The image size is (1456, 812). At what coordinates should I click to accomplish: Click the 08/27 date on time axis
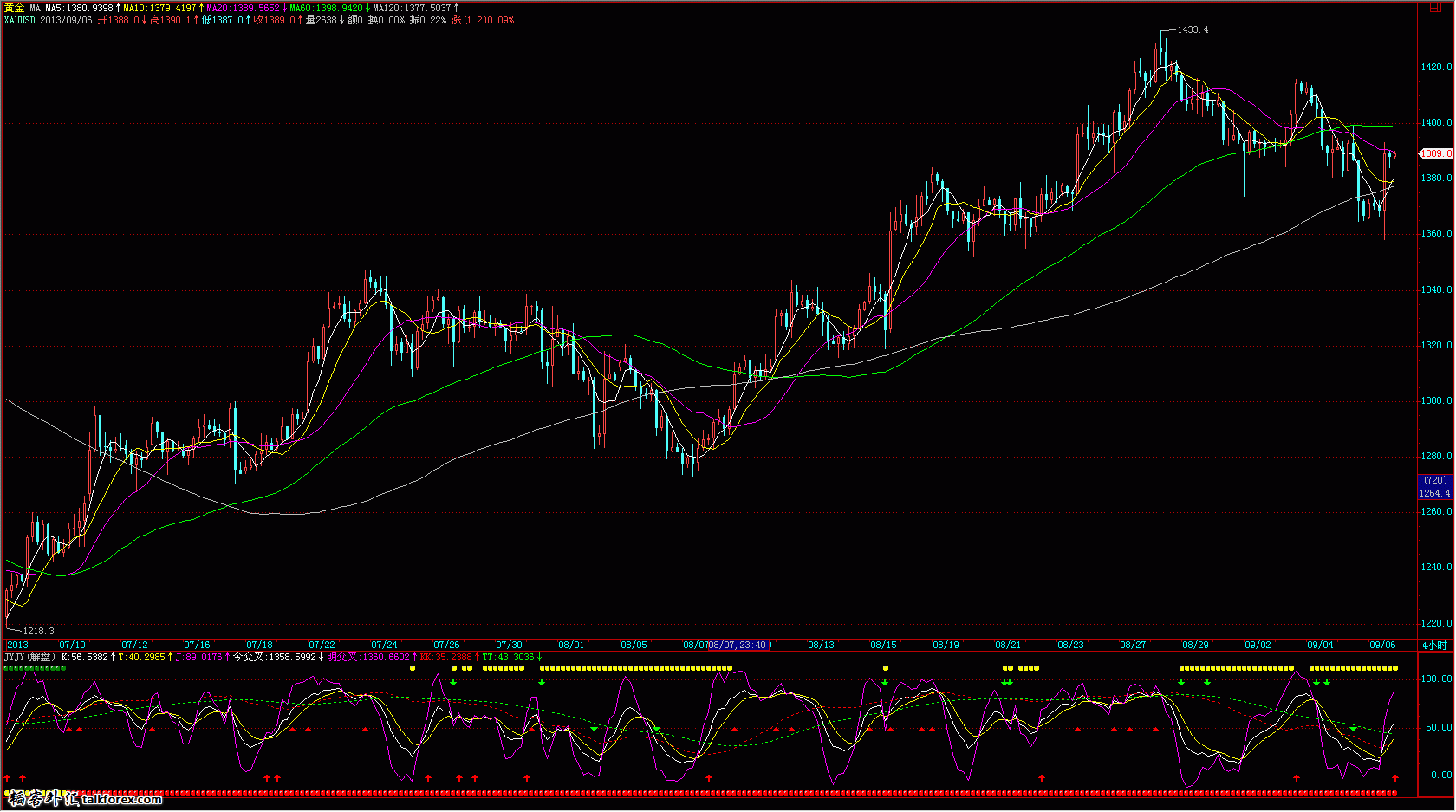1133,645
